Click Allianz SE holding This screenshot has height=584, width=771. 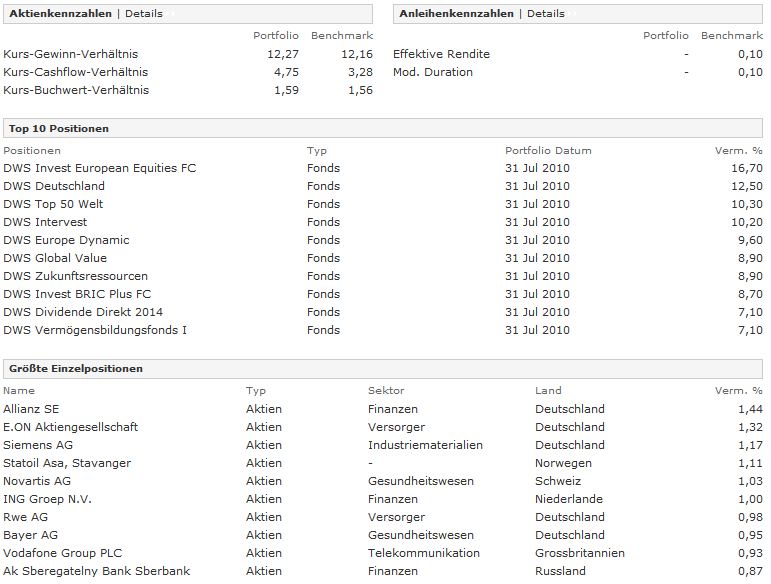tap(31, 409)
